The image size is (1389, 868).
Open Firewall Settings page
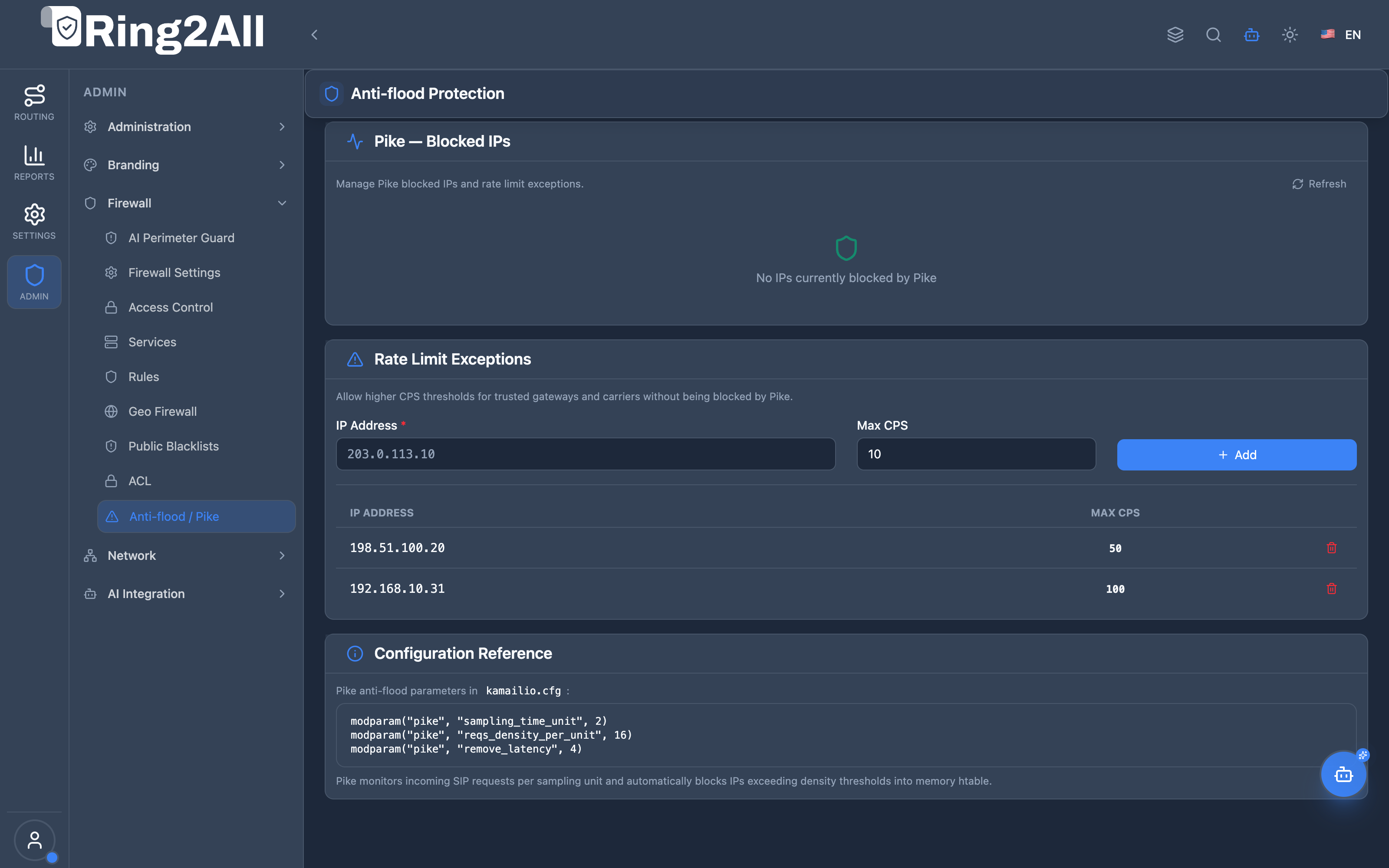196,273
